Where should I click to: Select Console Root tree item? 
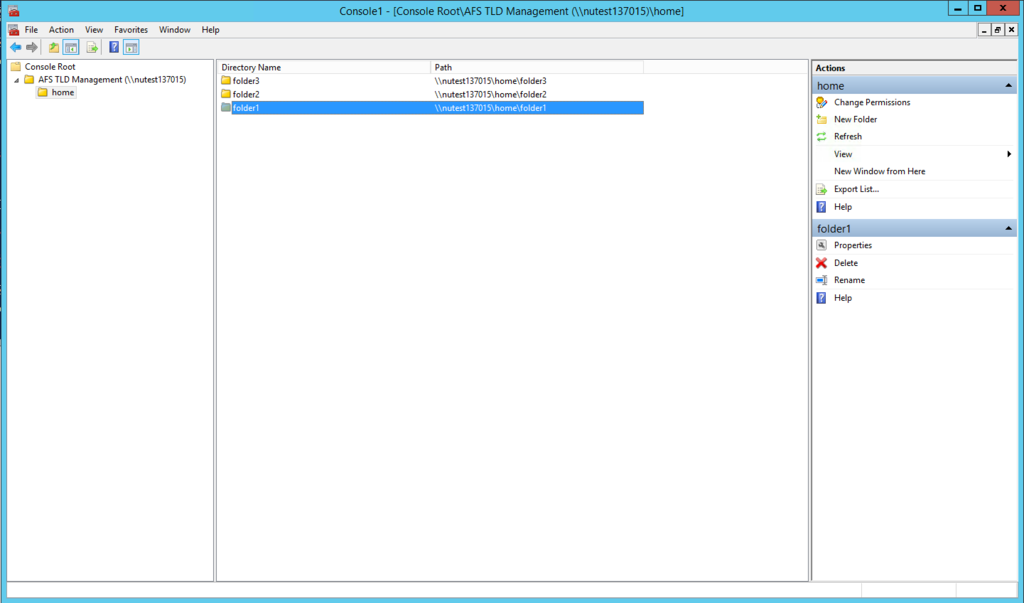click(50, 66)
